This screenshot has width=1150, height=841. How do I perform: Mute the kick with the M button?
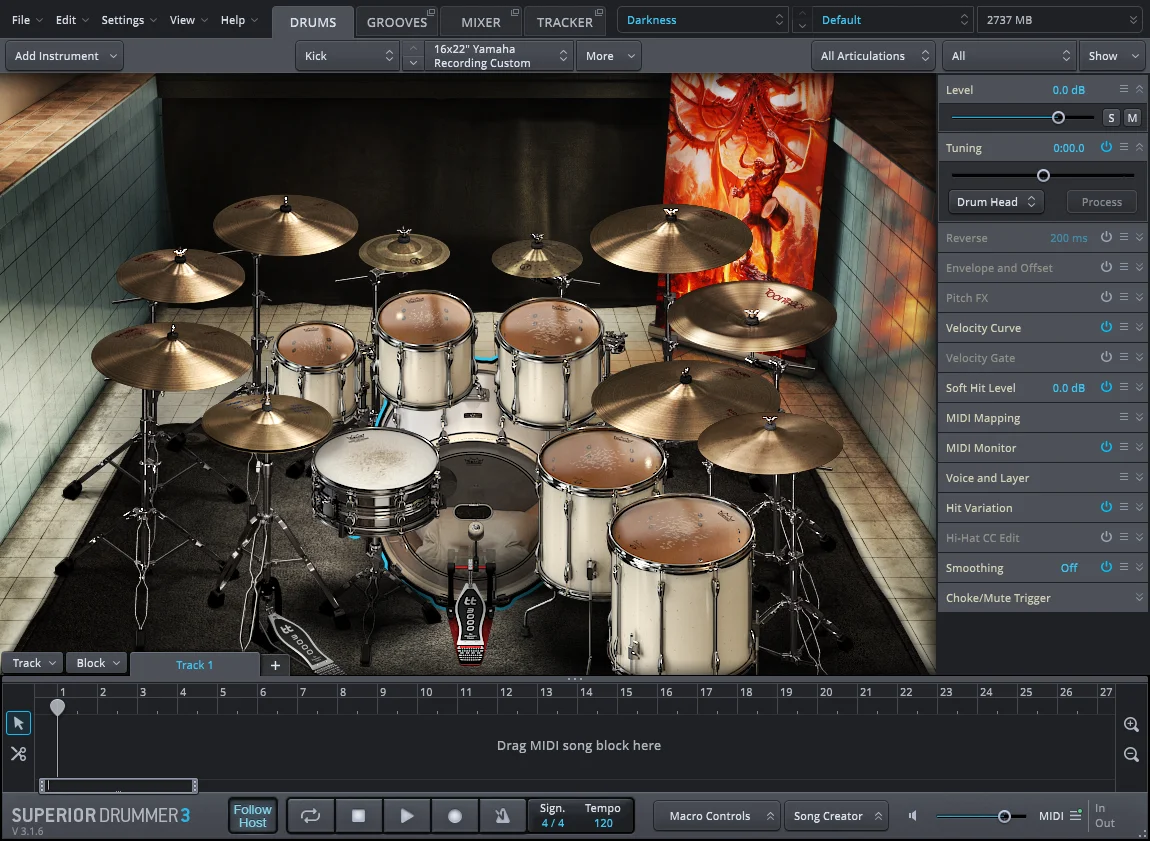coord(1132,117)
